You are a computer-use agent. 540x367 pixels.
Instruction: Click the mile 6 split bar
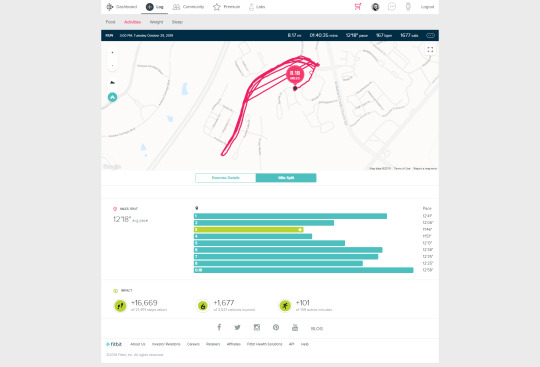click(288, 250)
